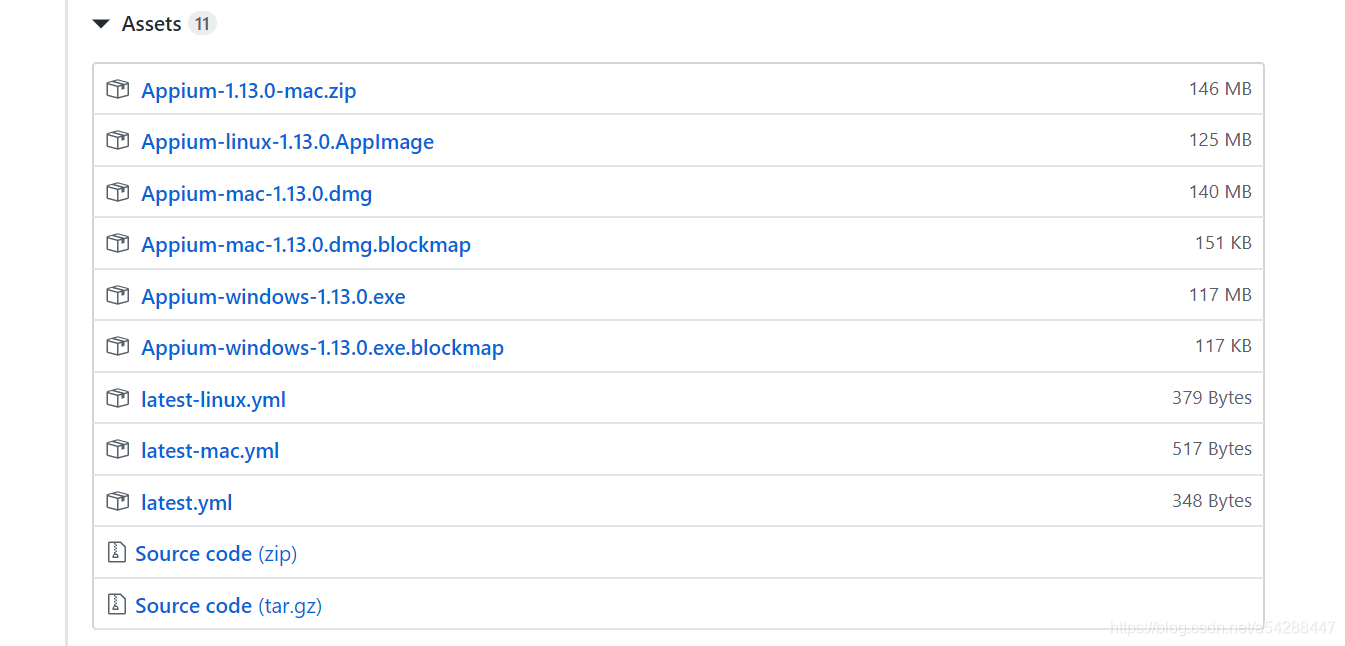Viewport: 1345px width, 646px height.
Task: Download Appium-1.13.0-mac.zip
Action: [x=249, y=91]
